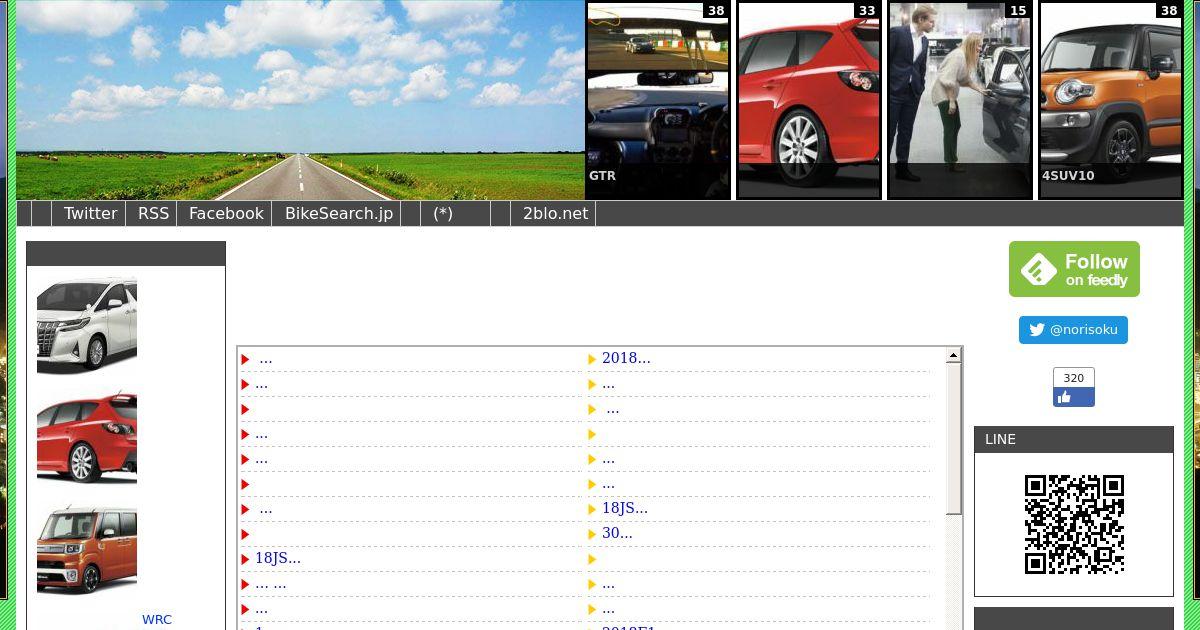1200x630 pixels.
Task: Click the country road header banner
Action: [x=300, y=100]
